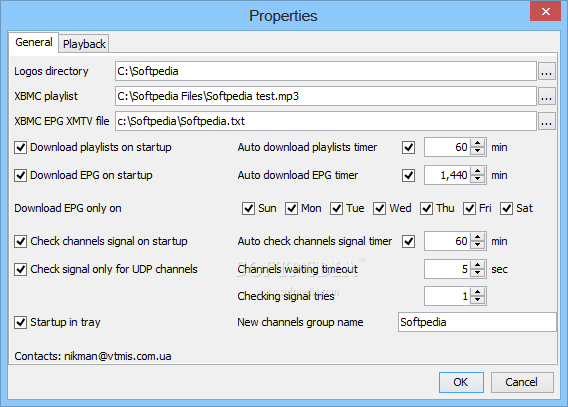
Task: Disable Auto download EPG timer checkbox
Action: 409,175
